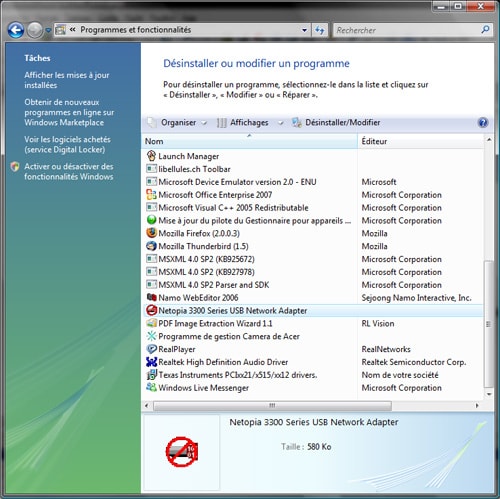
Task: Open Afficher les mises à jour installées
Action: click(x=67, y=80)
